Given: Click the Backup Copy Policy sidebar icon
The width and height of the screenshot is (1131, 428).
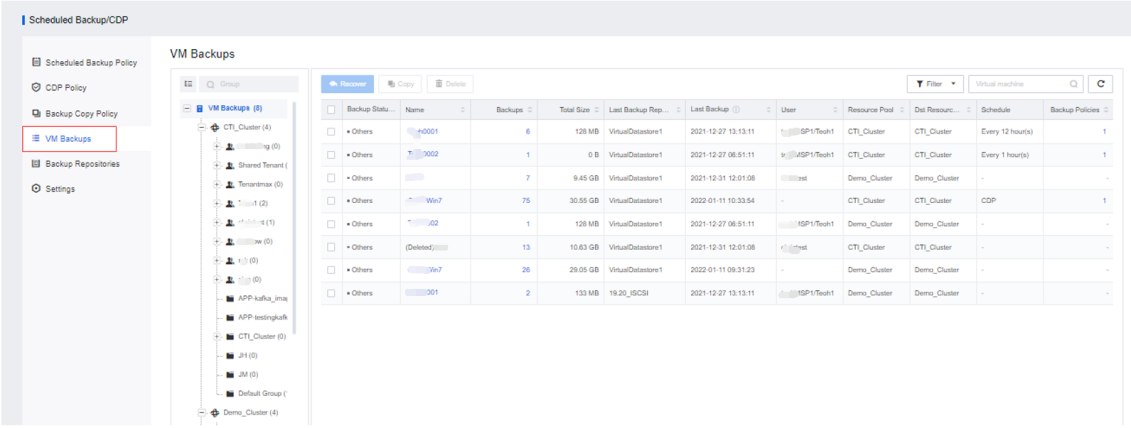Looking at the screenshot, I should (36, 113).
